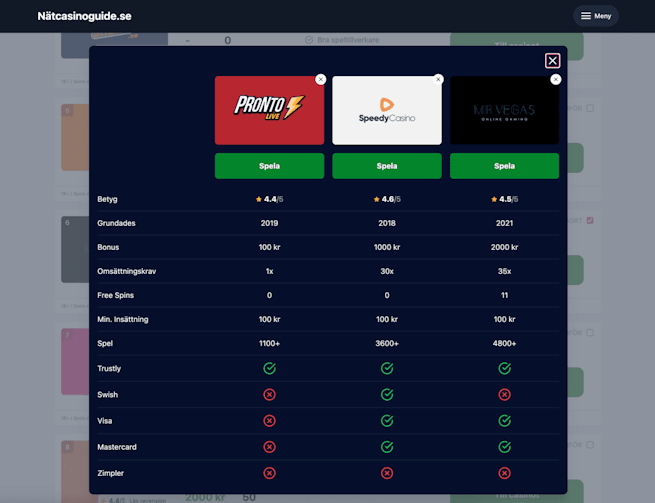This screenshot has height=503, width=655.
Task: Click Spel value 1100+
Action: pos(269,343)
